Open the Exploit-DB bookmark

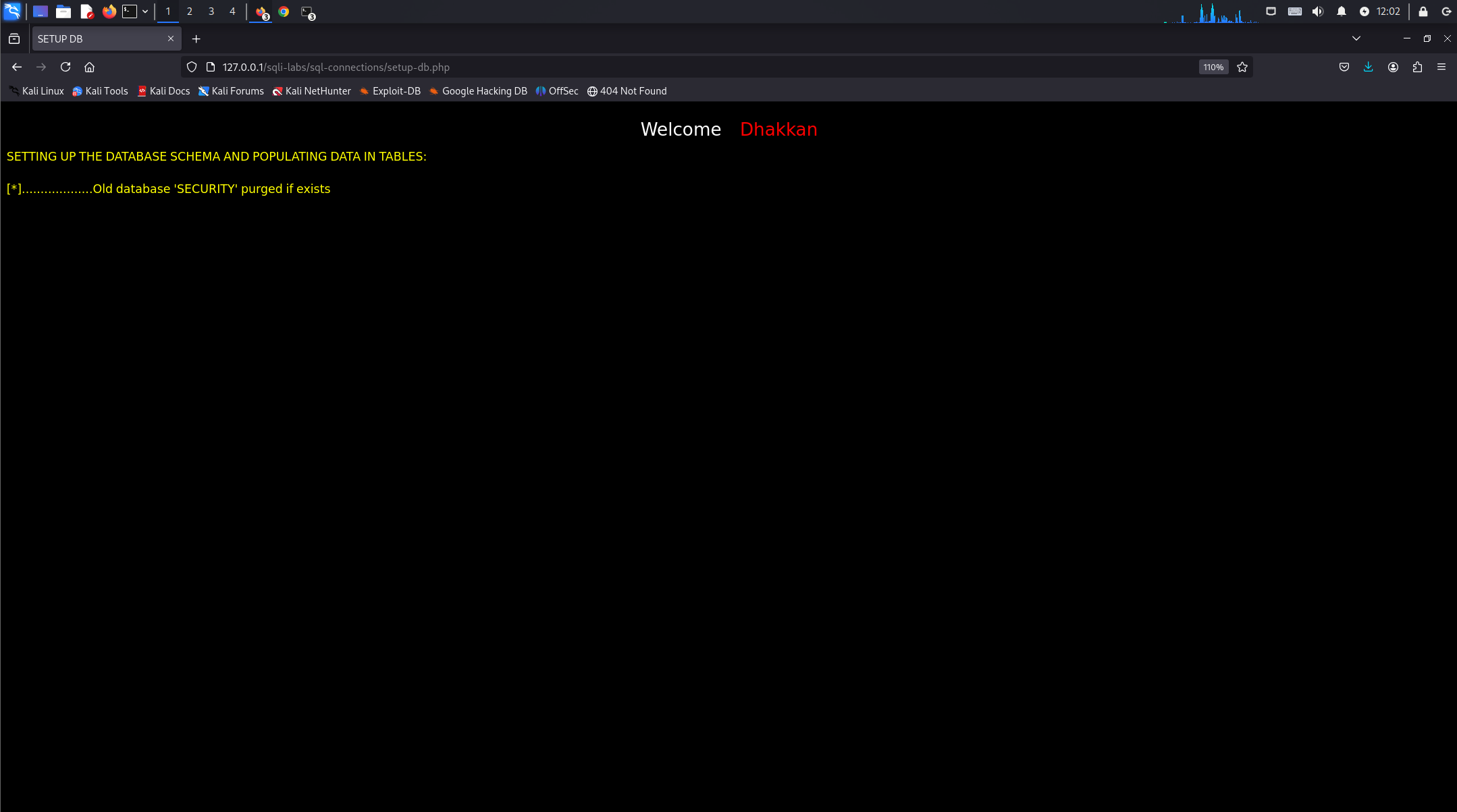point(390,91)
